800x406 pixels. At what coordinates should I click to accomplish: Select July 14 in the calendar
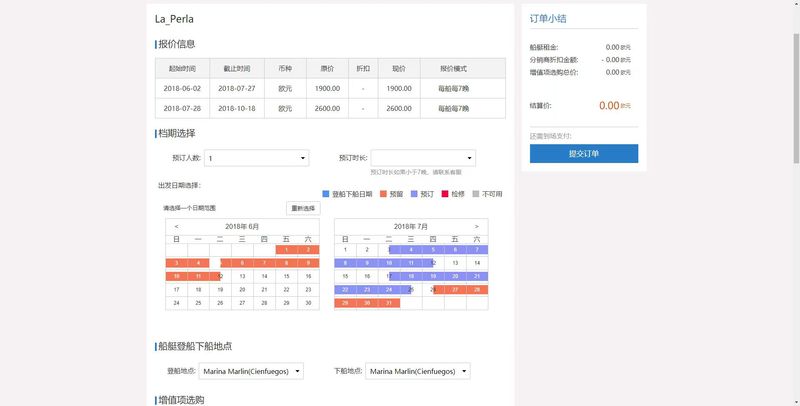tap(477, 263)
